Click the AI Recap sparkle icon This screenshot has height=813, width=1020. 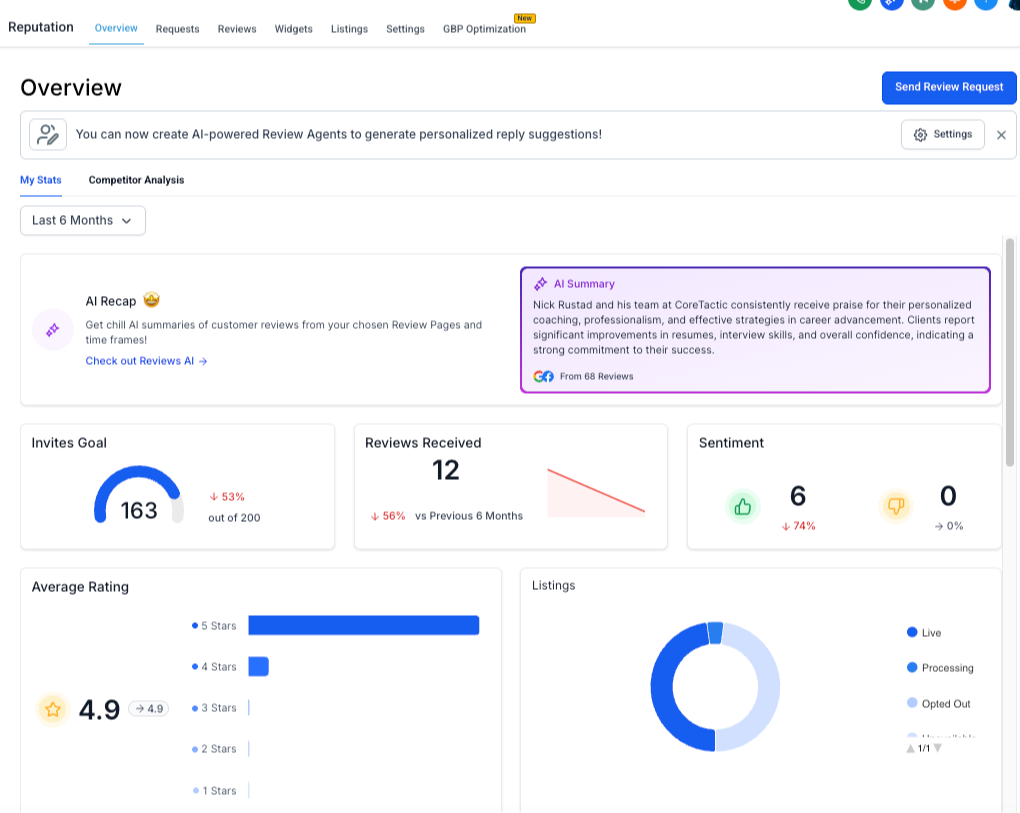53,329
